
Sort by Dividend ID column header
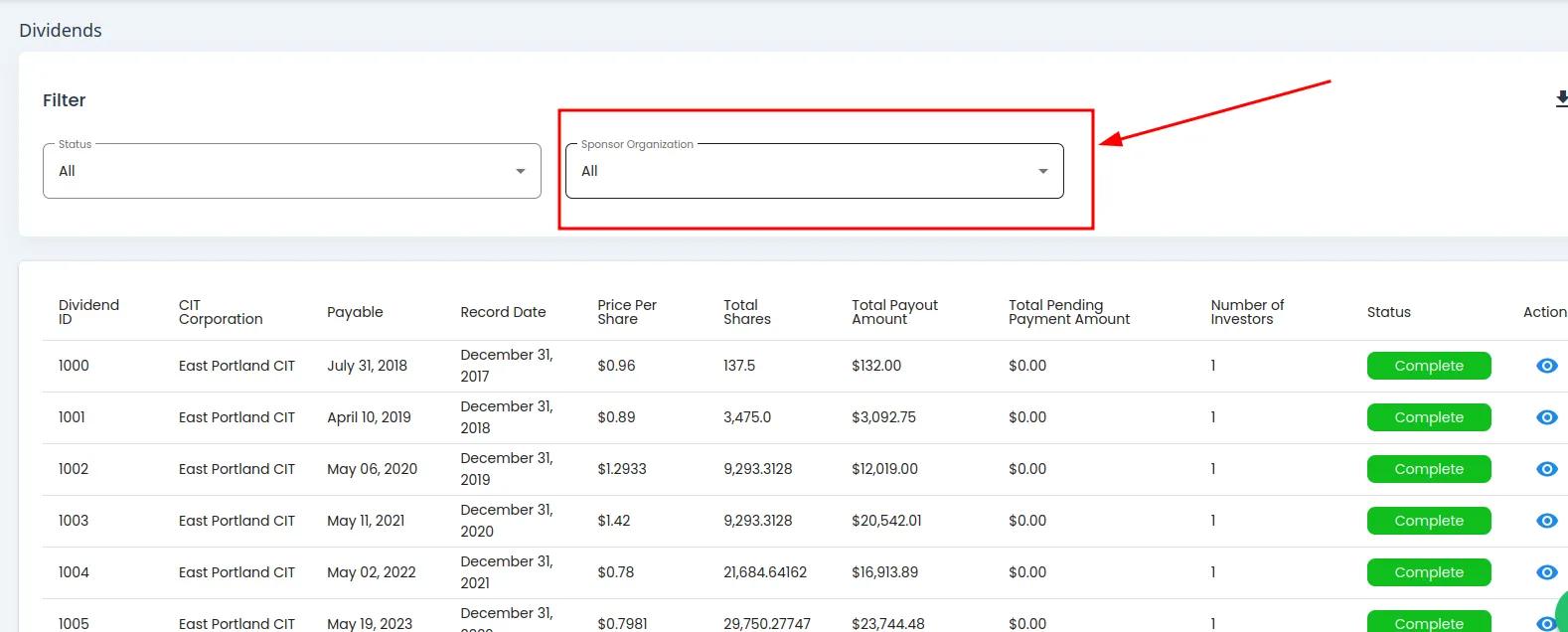pos(88,312)
